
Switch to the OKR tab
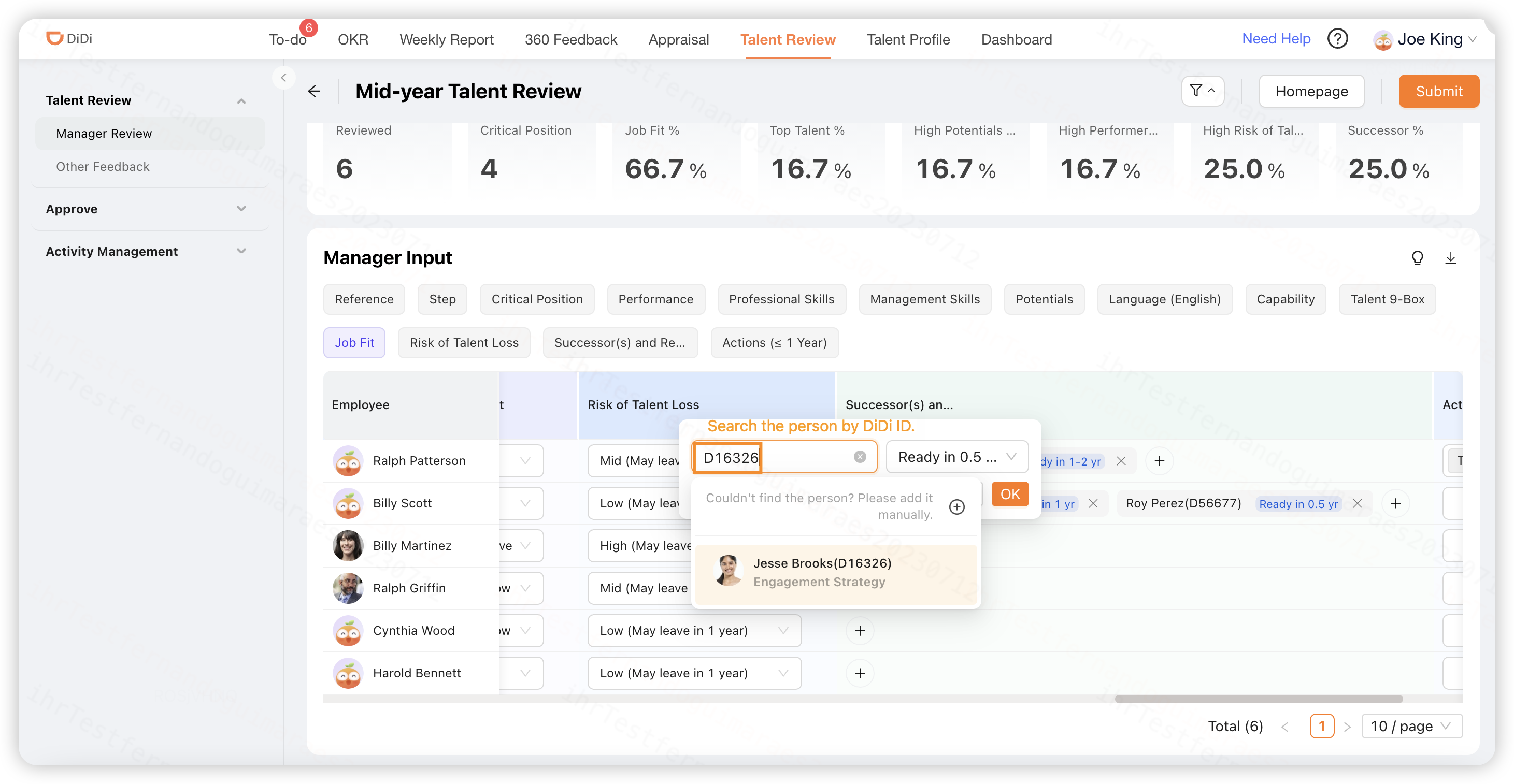(x=353, y=39)
